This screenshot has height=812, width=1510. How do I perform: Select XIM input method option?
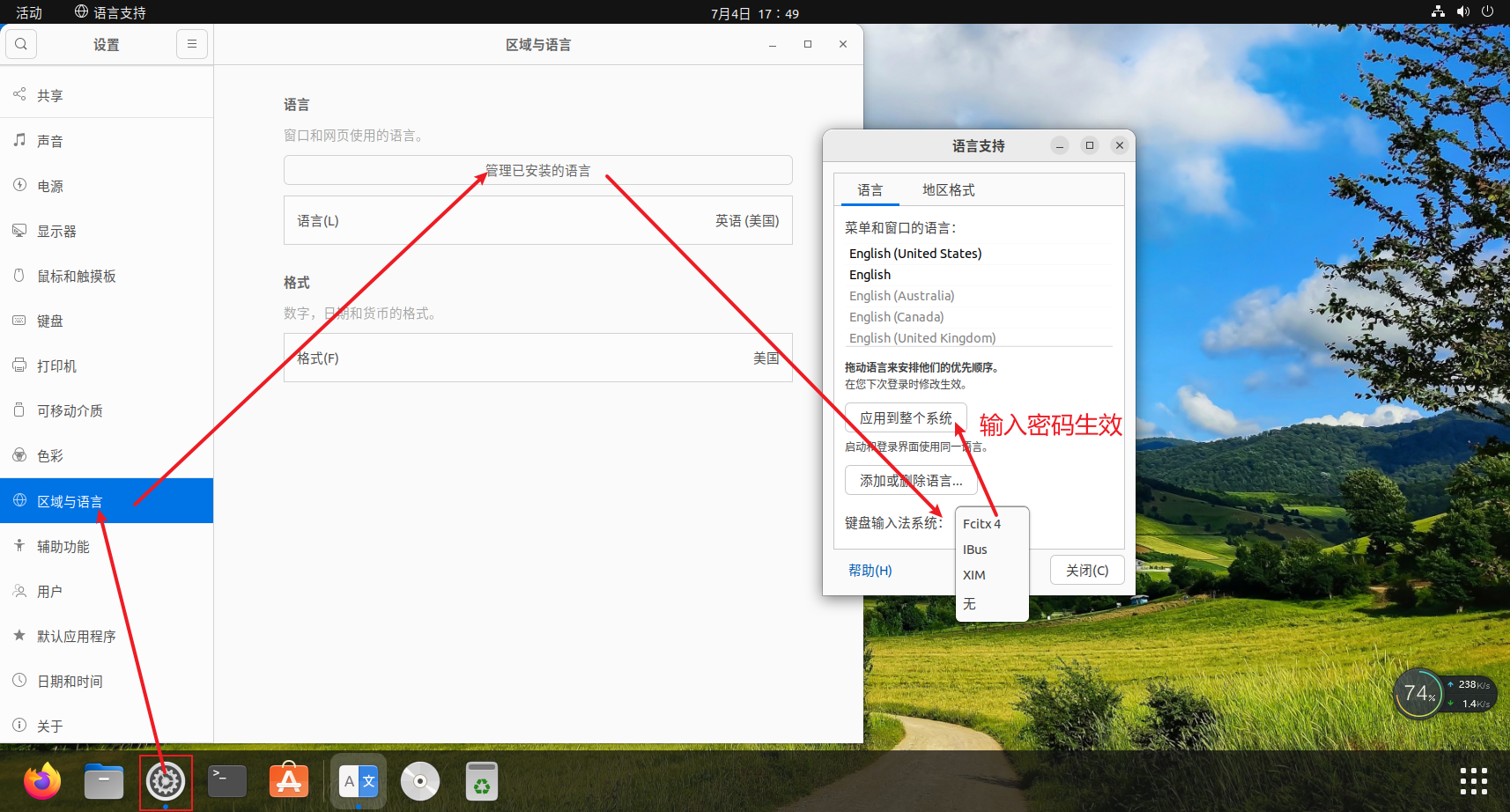[x=974, y=575]
